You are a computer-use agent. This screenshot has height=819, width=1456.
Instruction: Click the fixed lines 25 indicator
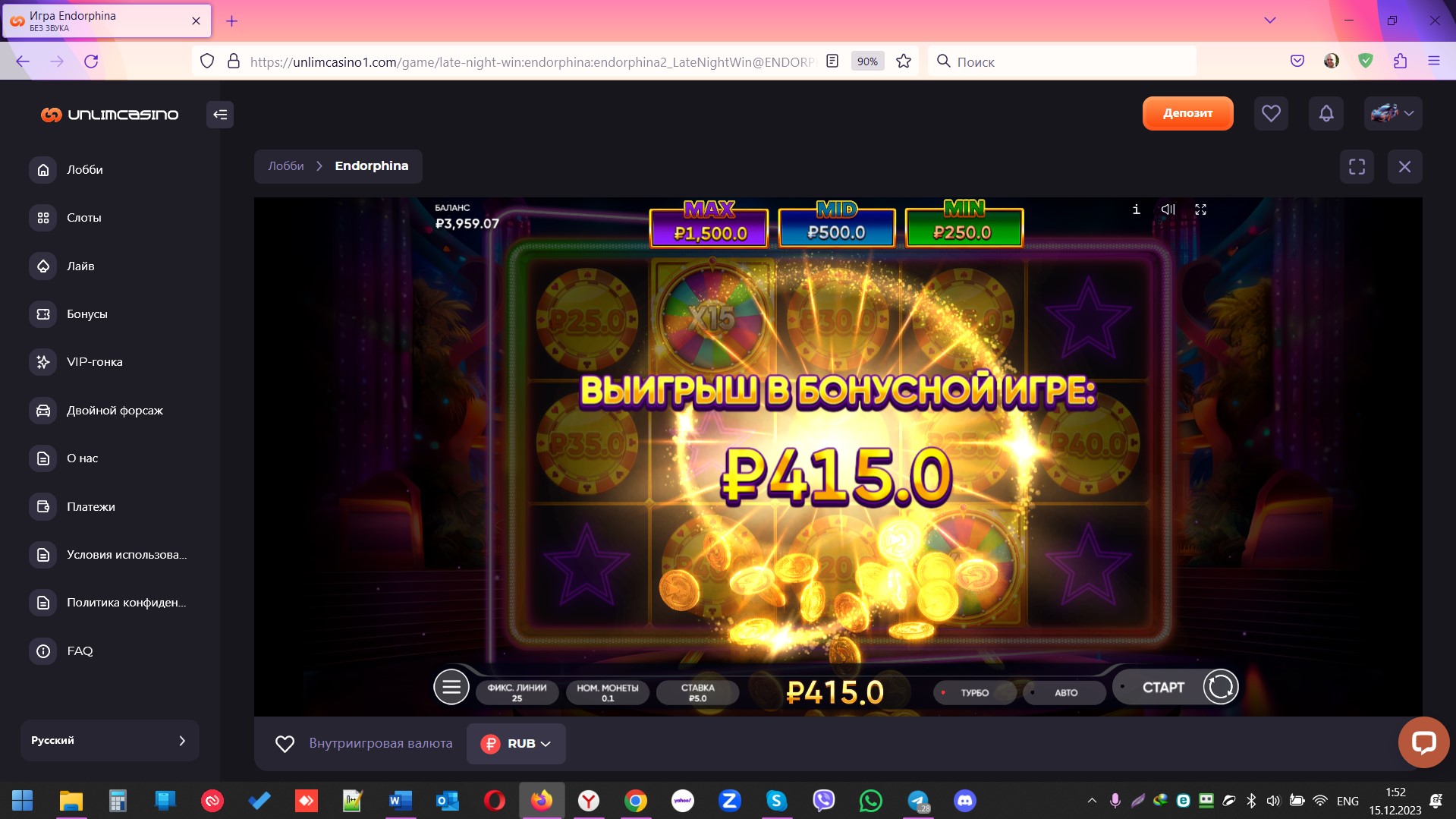pyautogui.click(x=517, y=692)
